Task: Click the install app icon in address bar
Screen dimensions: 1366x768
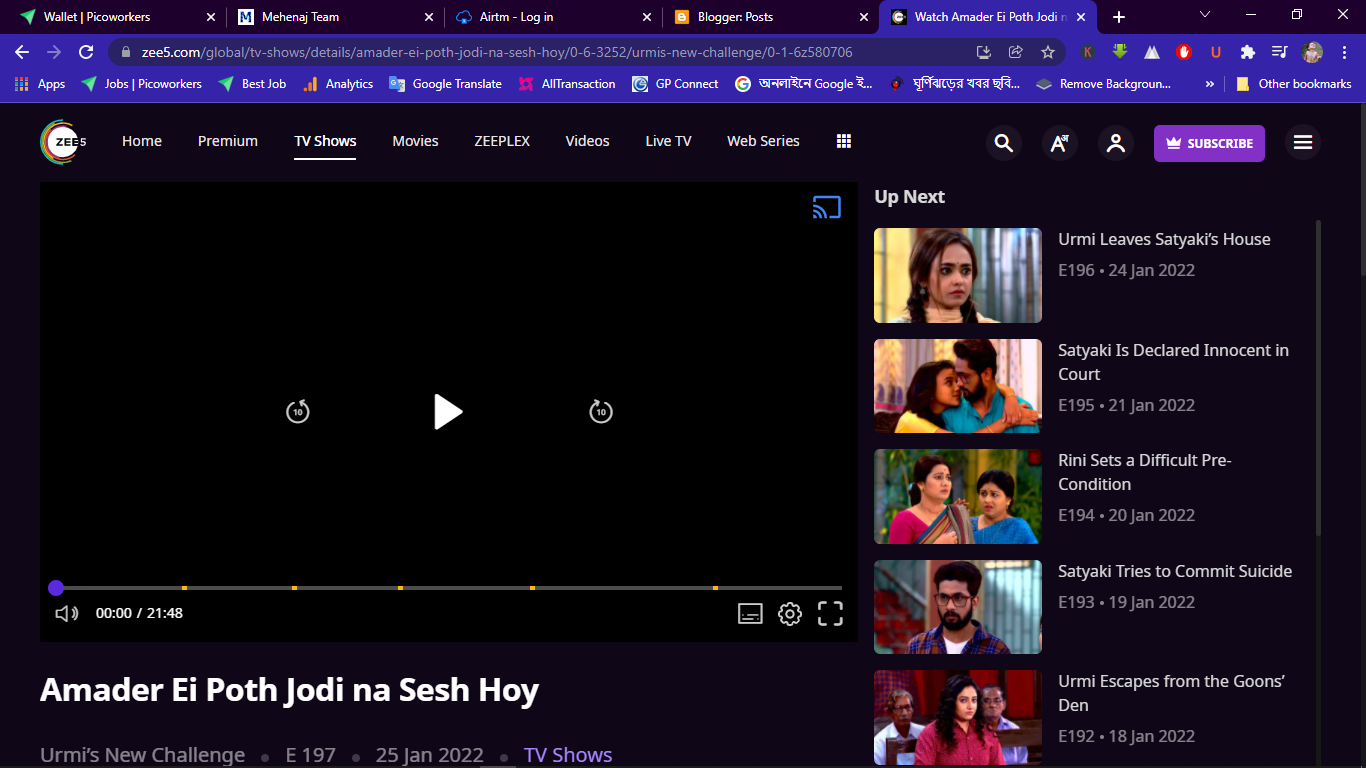Action: pyautogui.click(x=984, y=52)
